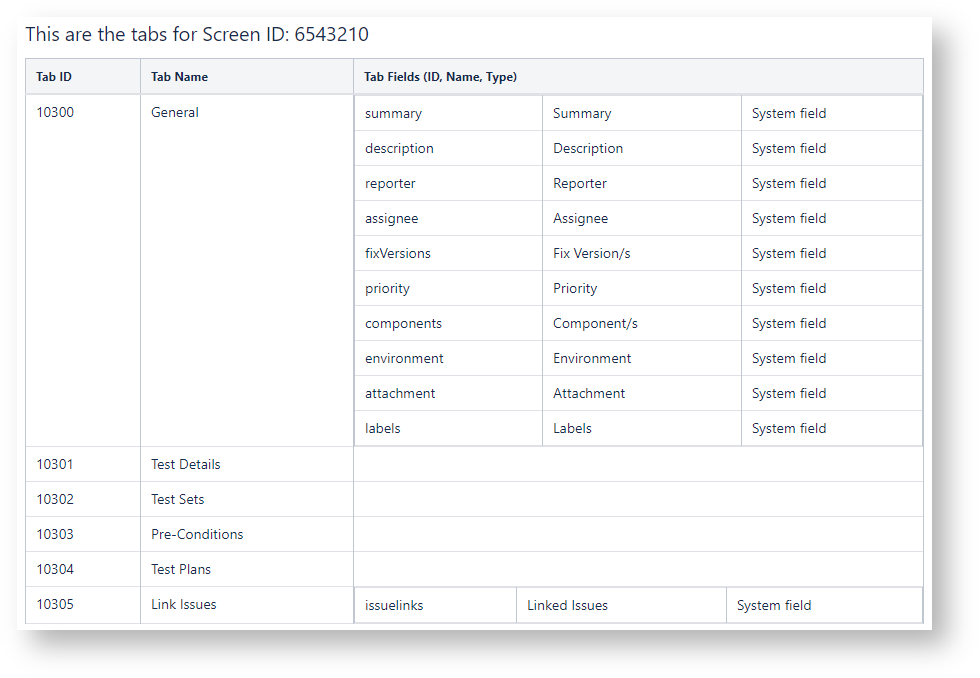Click the Tab ID column header
This screenshot has height=678, width=980.
coord(54,77)
